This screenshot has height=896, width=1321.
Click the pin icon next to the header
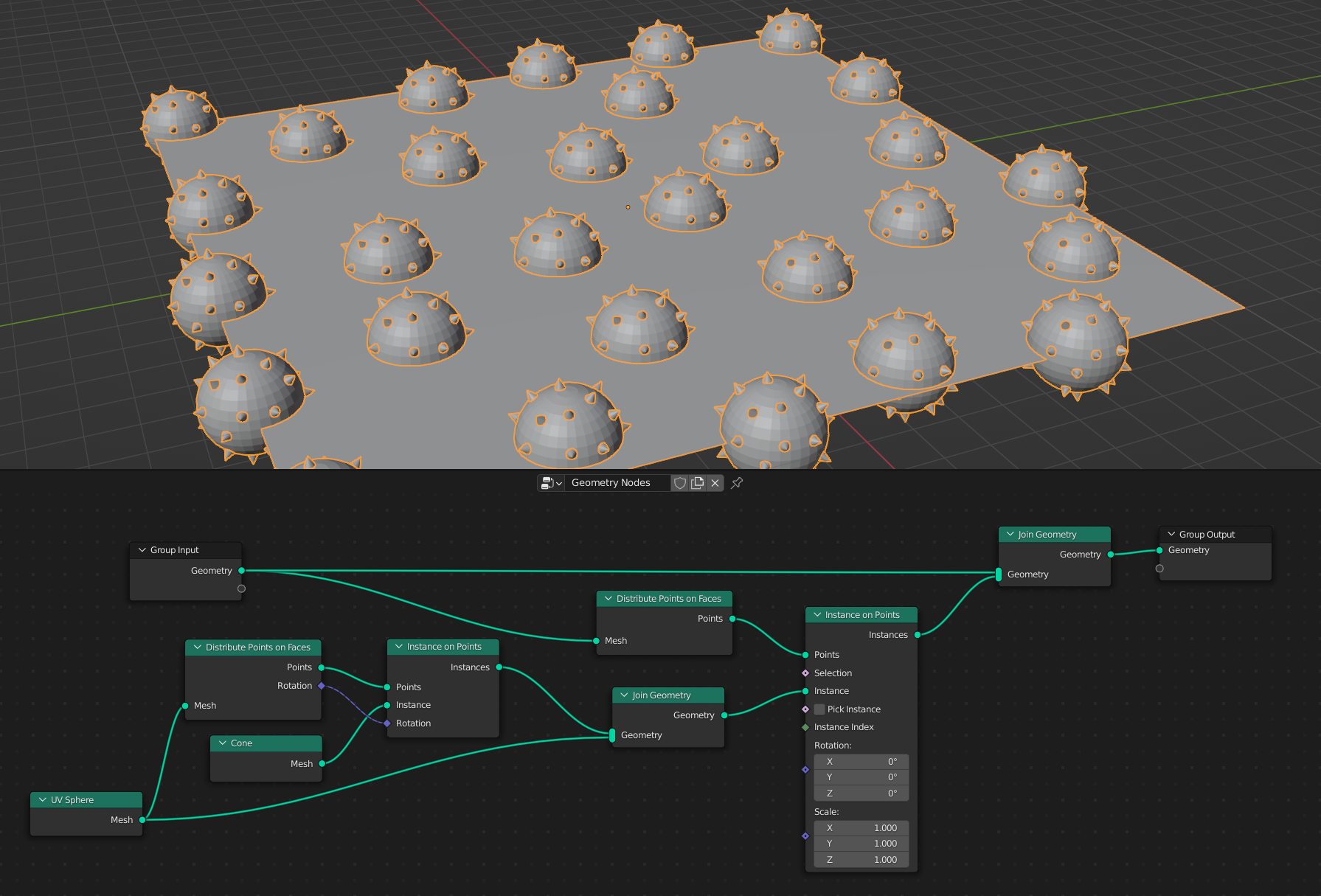736,483
